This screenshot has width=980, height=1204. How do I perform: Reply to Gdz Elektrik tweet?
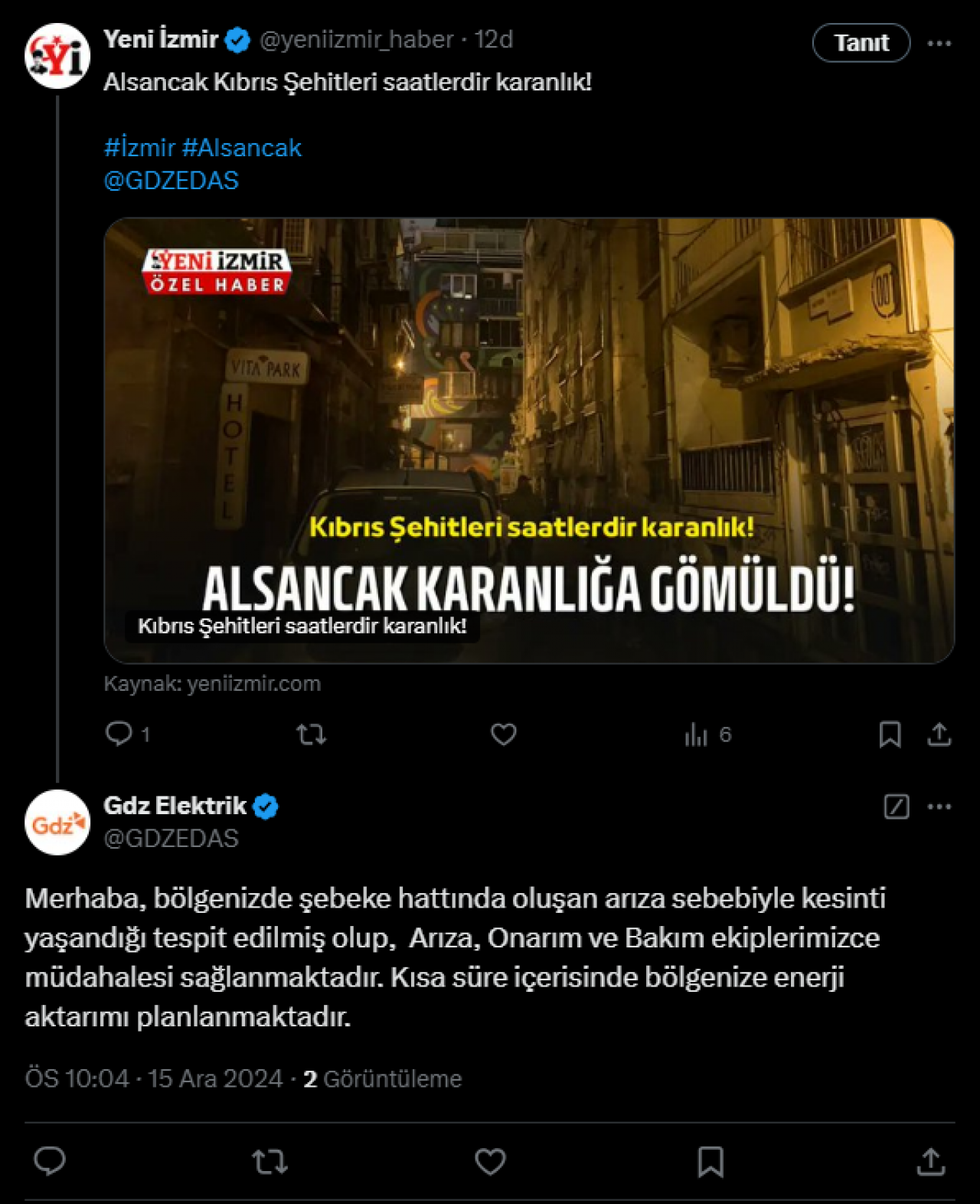50,1162
